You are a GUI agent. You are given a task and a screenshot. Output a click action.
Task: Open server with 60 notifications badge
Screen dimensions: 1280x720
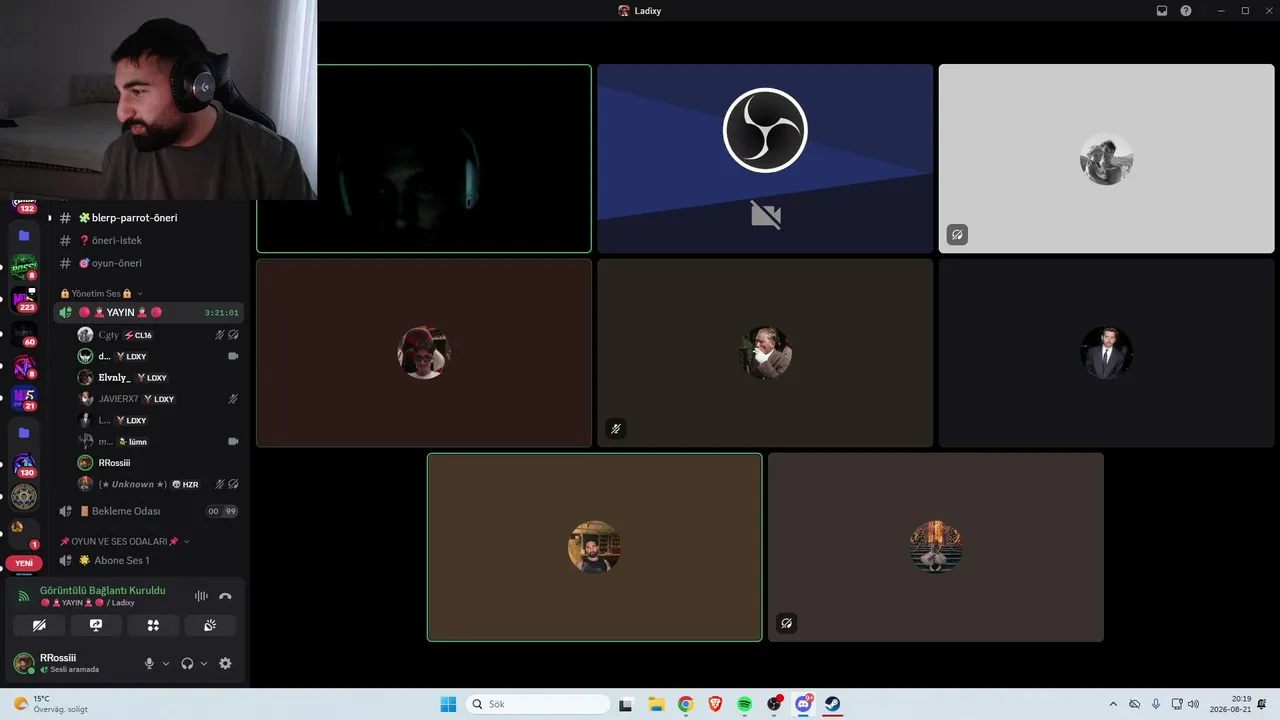tap(24, 334)
